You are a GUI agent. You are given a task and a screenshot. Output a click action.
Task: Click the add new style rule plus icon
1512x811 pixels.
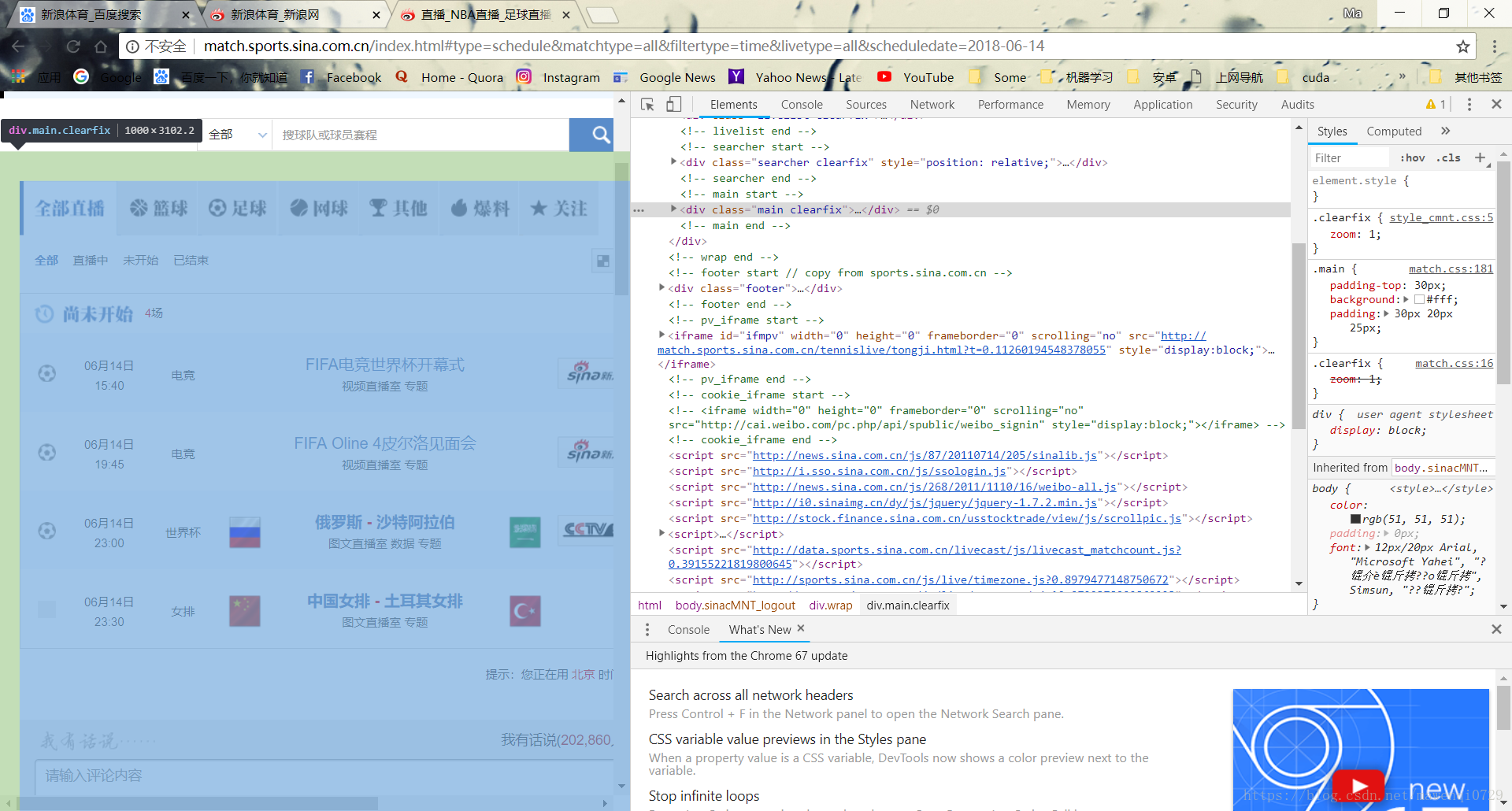(x=1480, y=157)
